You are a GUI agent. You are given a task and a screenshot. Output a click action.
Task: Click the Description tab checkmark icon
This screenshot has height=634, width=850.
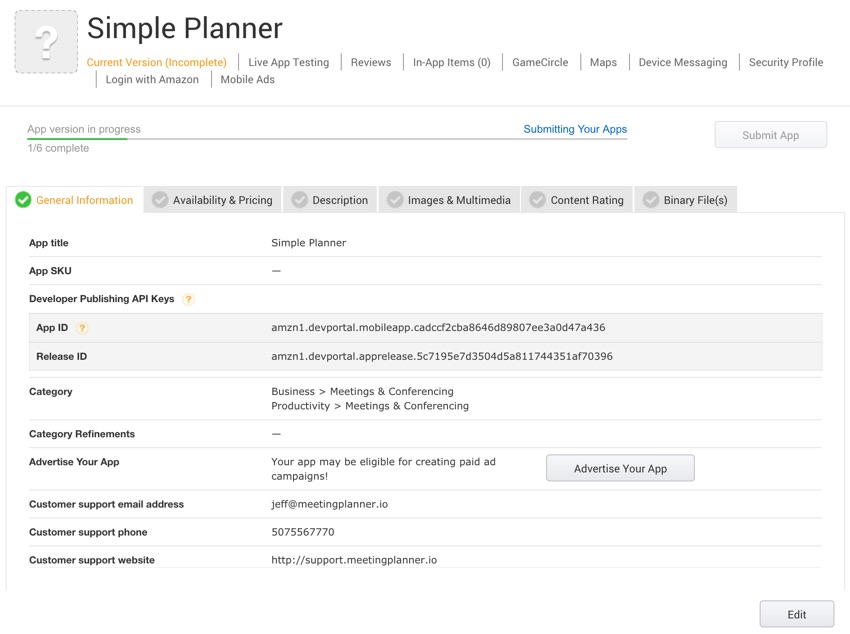(299, 200)
